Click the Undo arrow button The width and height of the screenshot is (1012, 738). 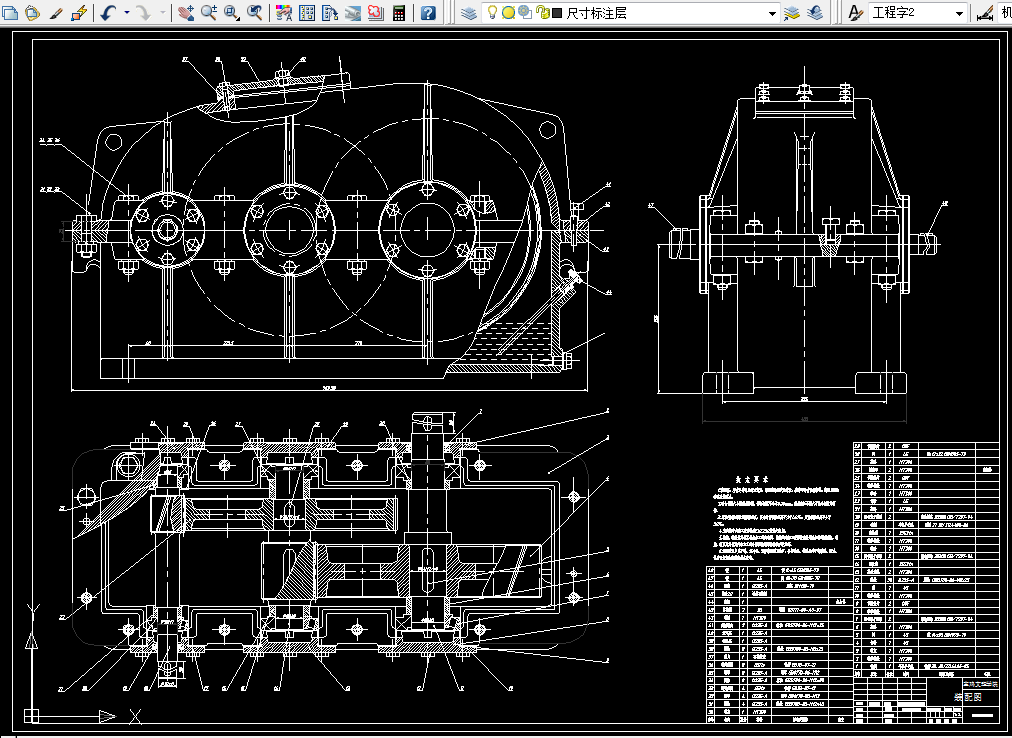(107, 13)
